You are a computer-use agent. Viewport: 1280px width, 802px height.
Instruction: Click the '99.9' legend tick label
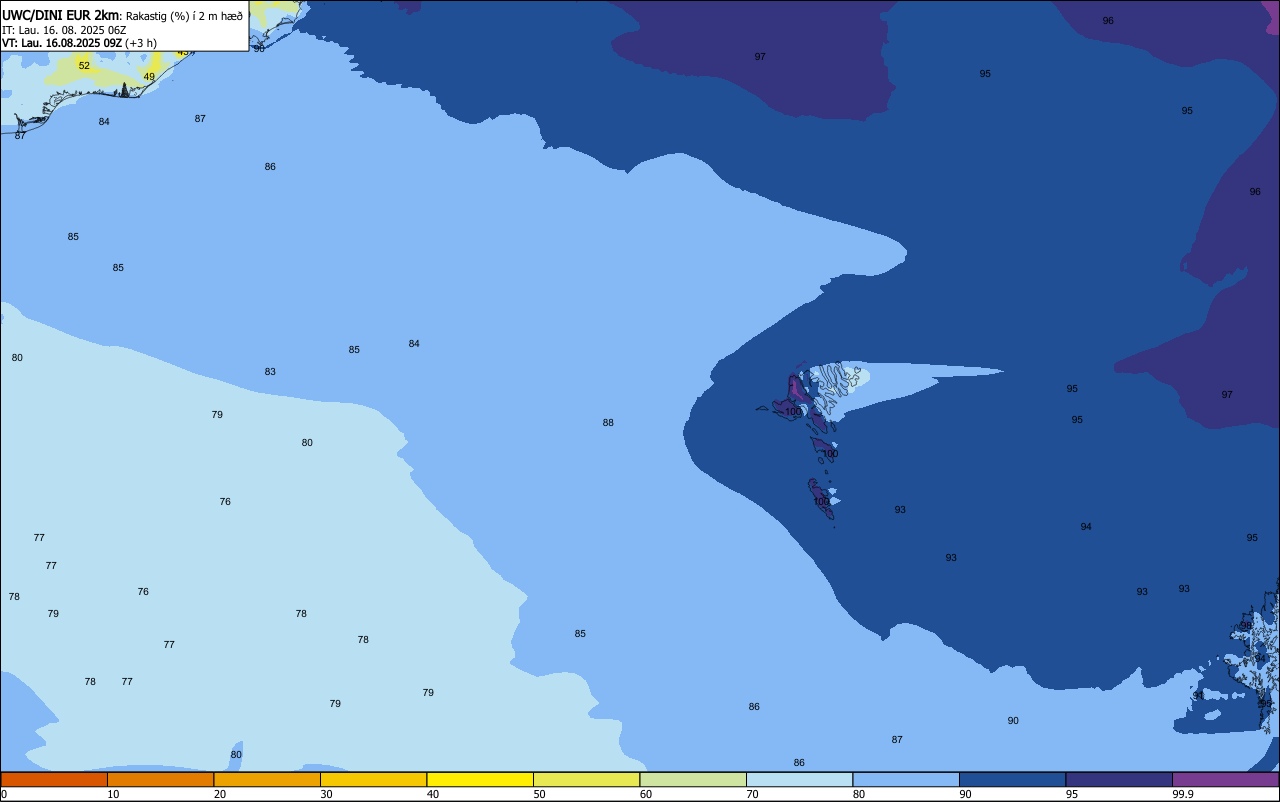(x=1183, y=794)
